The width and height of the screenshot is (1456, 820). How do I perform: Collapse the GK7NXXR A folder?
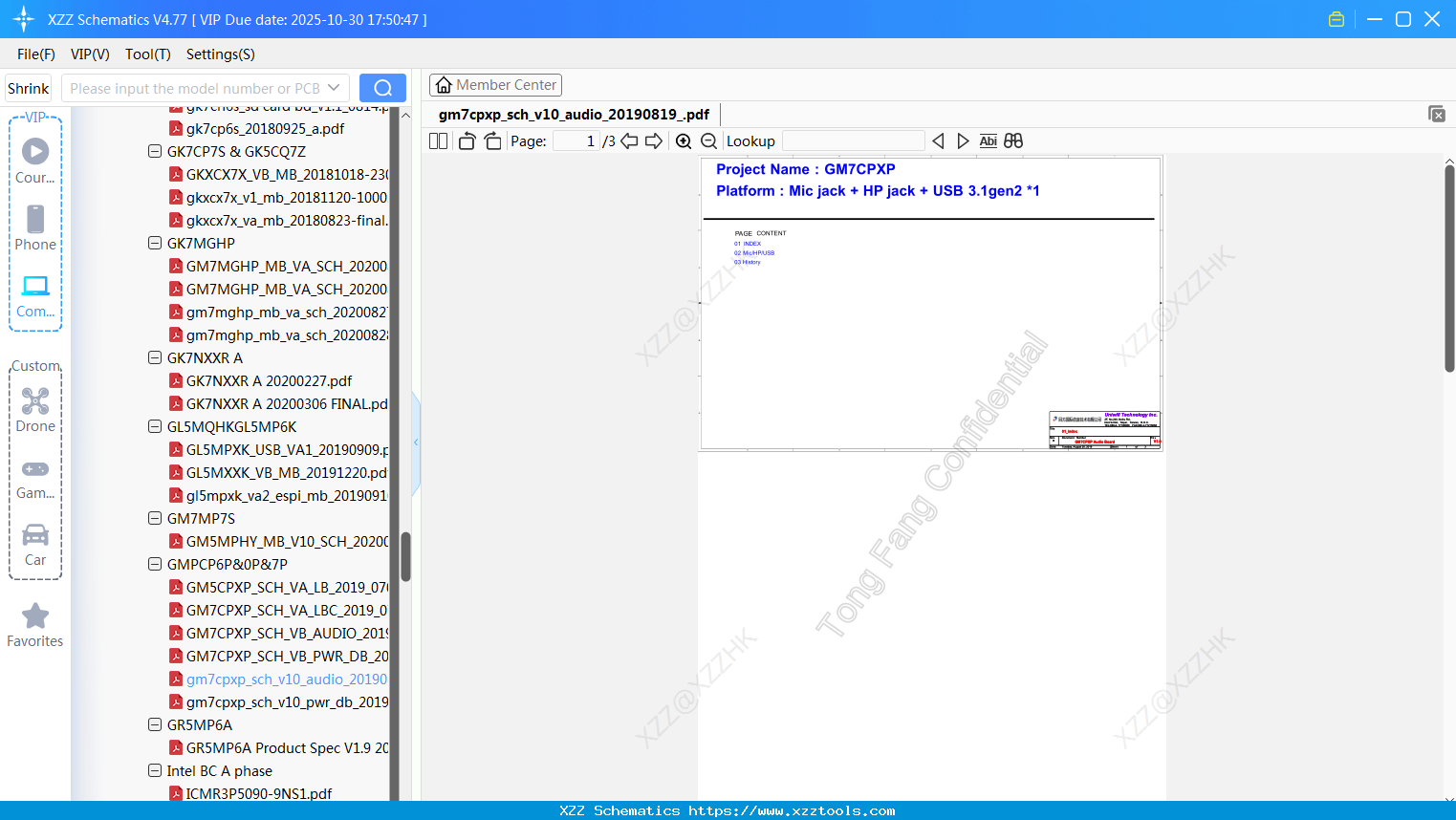click(x=155, y=357)
